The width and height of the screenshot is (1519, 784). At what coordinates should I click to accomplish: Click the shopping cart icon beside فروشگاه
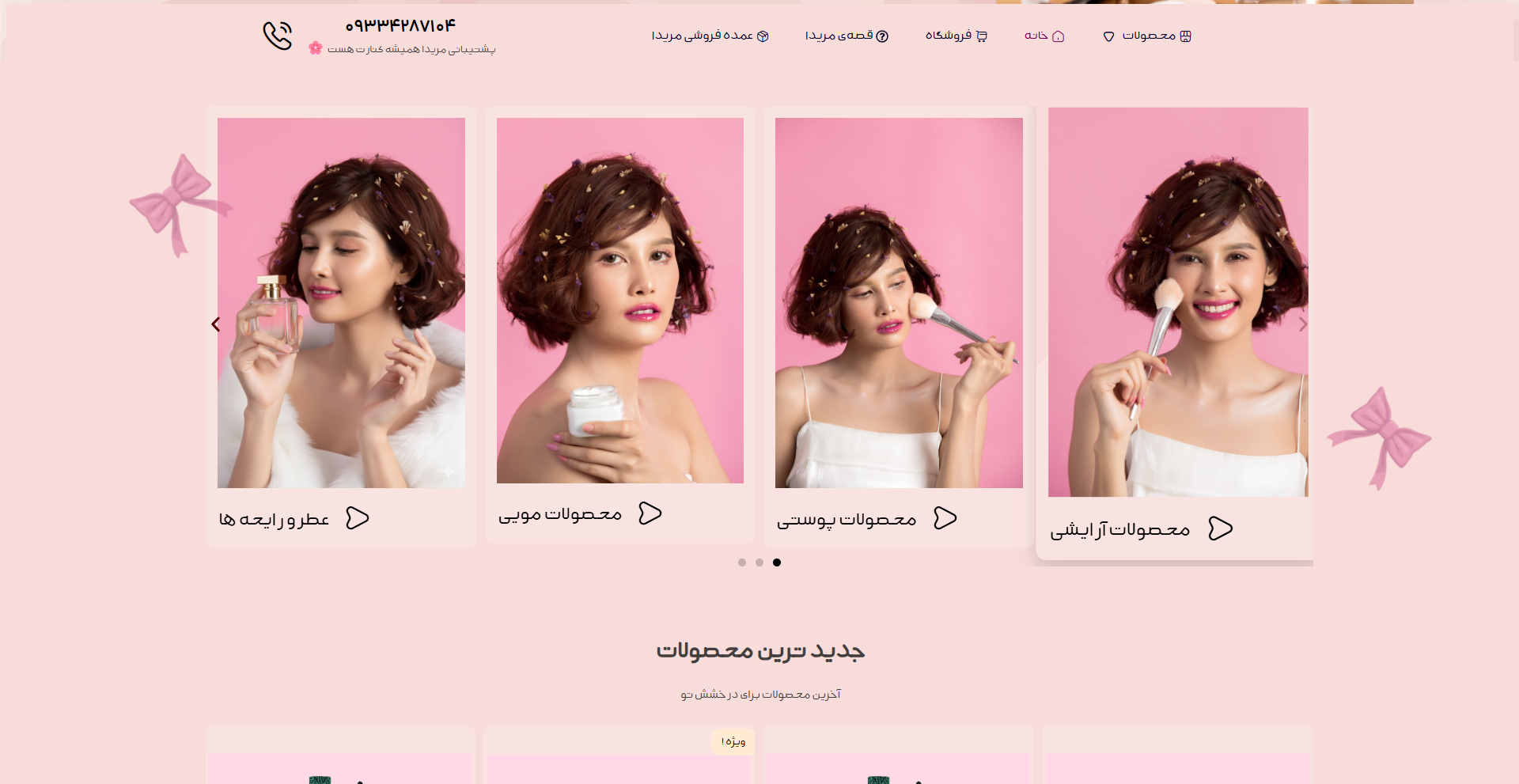coord(982,36)
